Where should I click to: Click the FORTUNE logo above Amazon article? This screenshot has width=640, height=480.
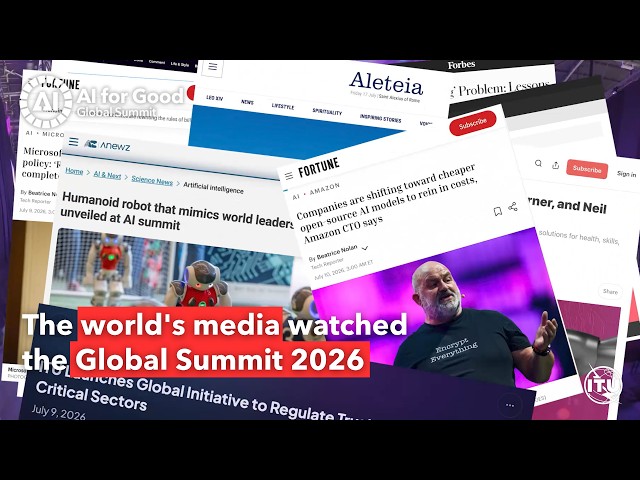(319, 167)
